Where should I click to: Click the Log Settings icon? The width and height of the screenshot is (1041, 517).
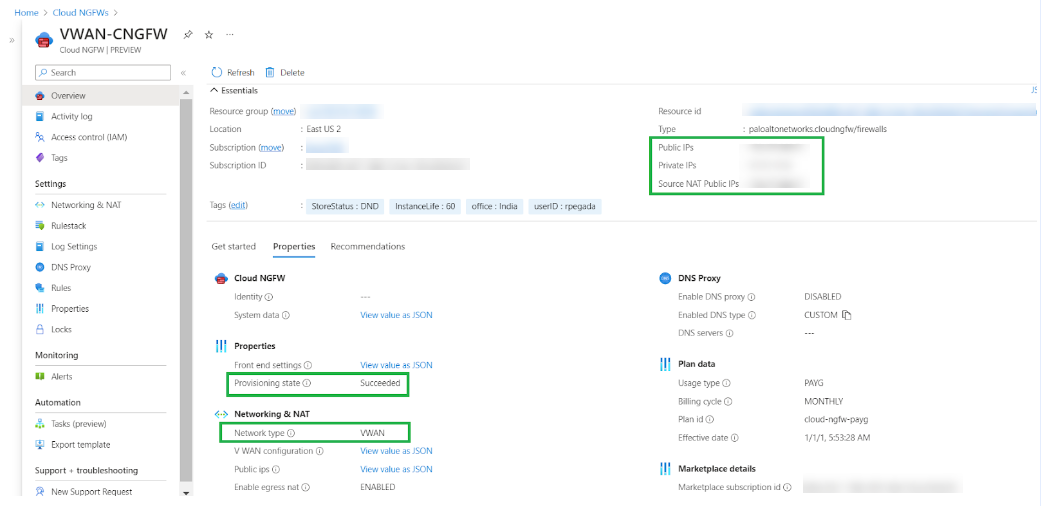tap(39, 246)
